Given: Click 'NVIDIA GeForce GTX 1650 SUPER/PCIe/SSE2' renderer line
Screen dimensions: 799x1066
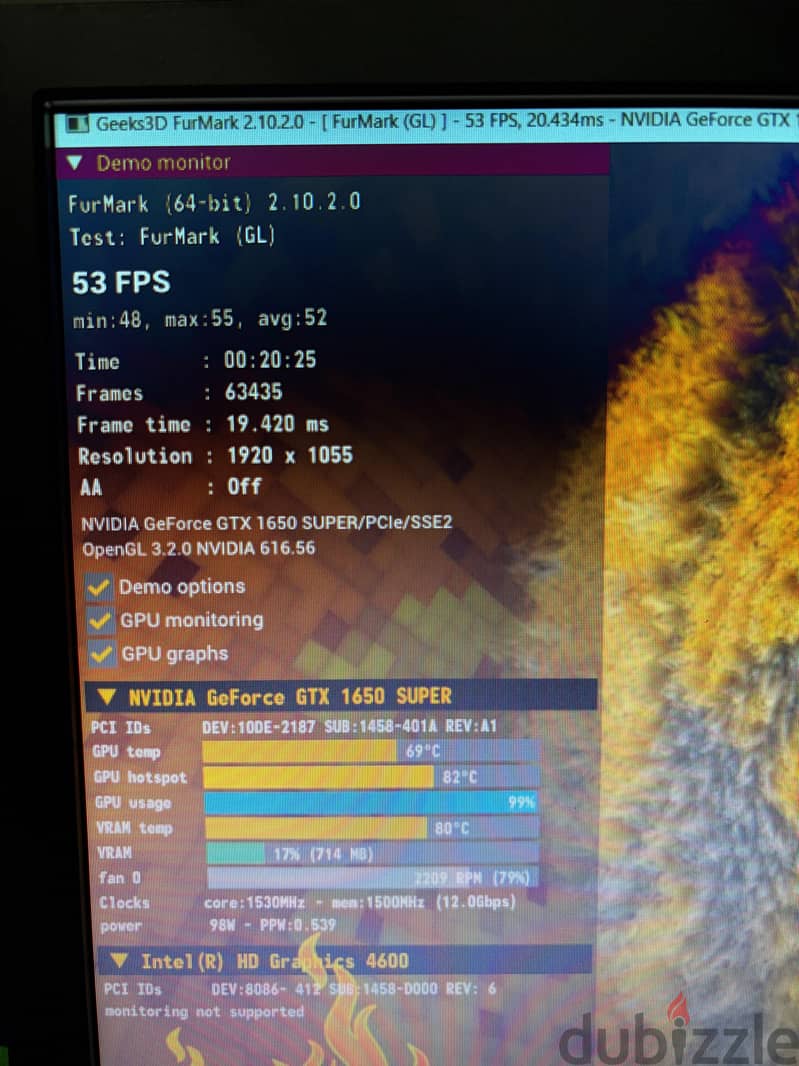Looking at the screenshot, I should coord(267,523).
